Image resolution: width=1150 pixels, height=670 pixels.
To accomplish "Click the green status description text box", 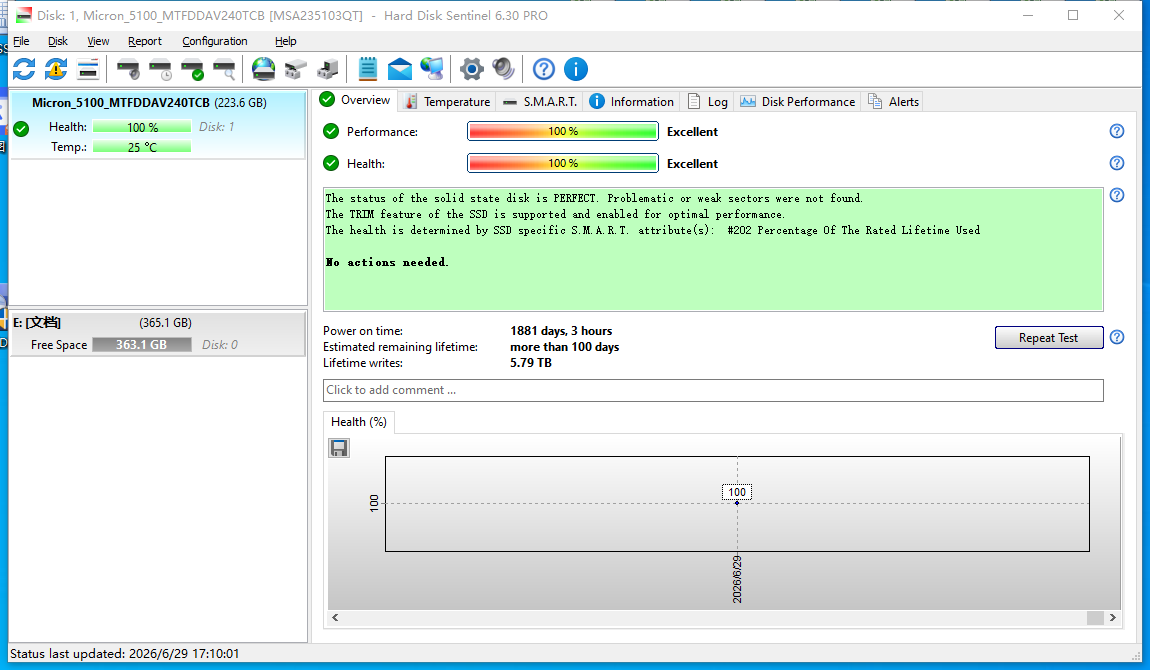I will [x=713, y=249].
